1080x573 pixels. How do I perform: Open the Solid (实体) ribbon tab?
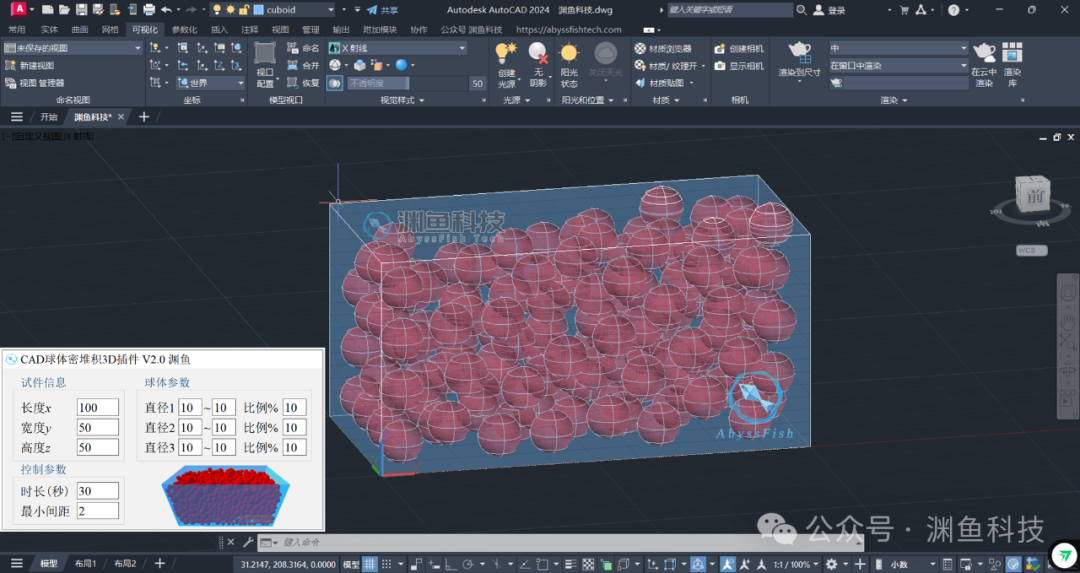(x=50, y=30)
